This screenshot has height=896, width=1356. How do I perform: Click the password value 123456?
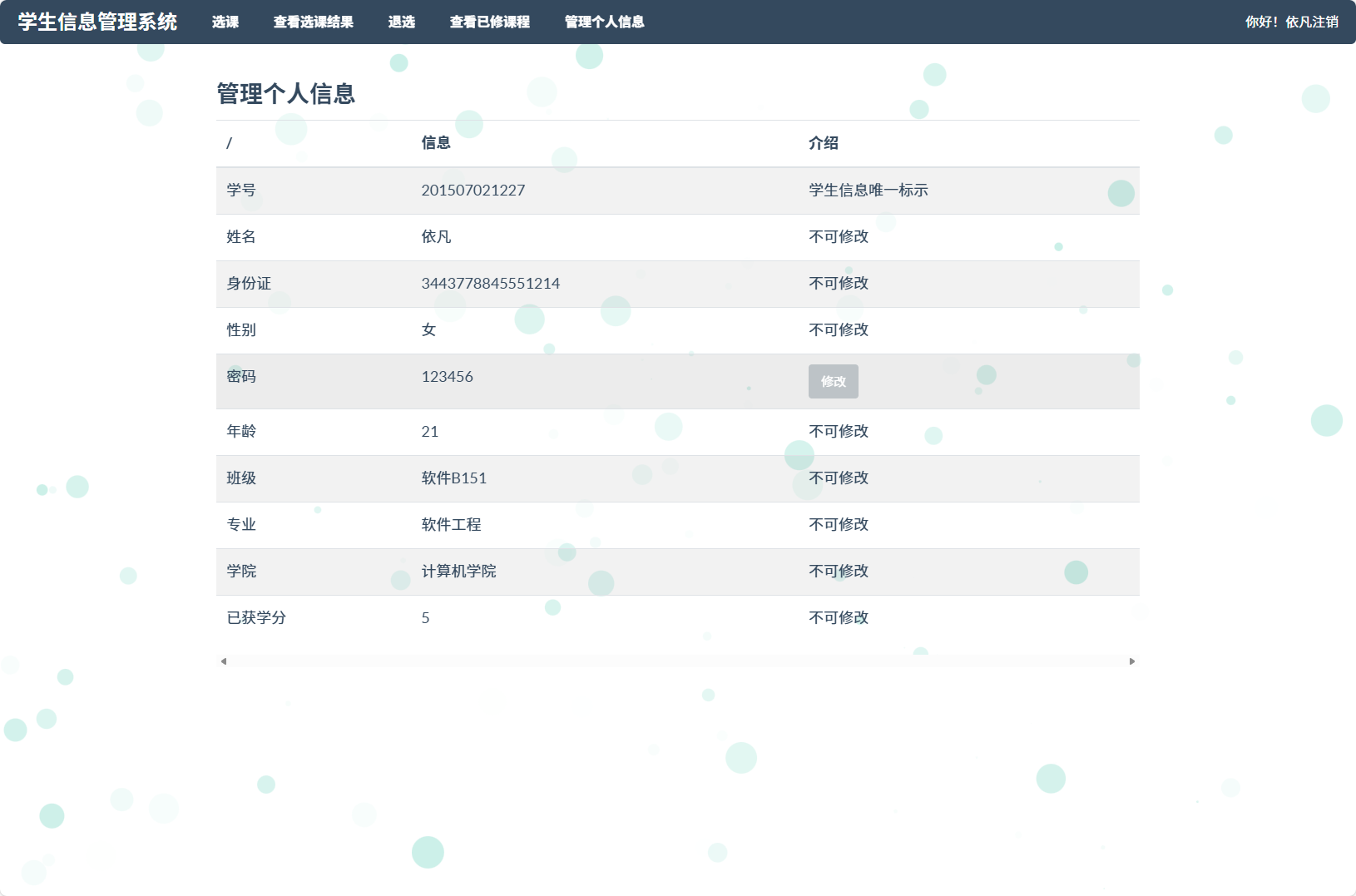[x=448, y=376]
